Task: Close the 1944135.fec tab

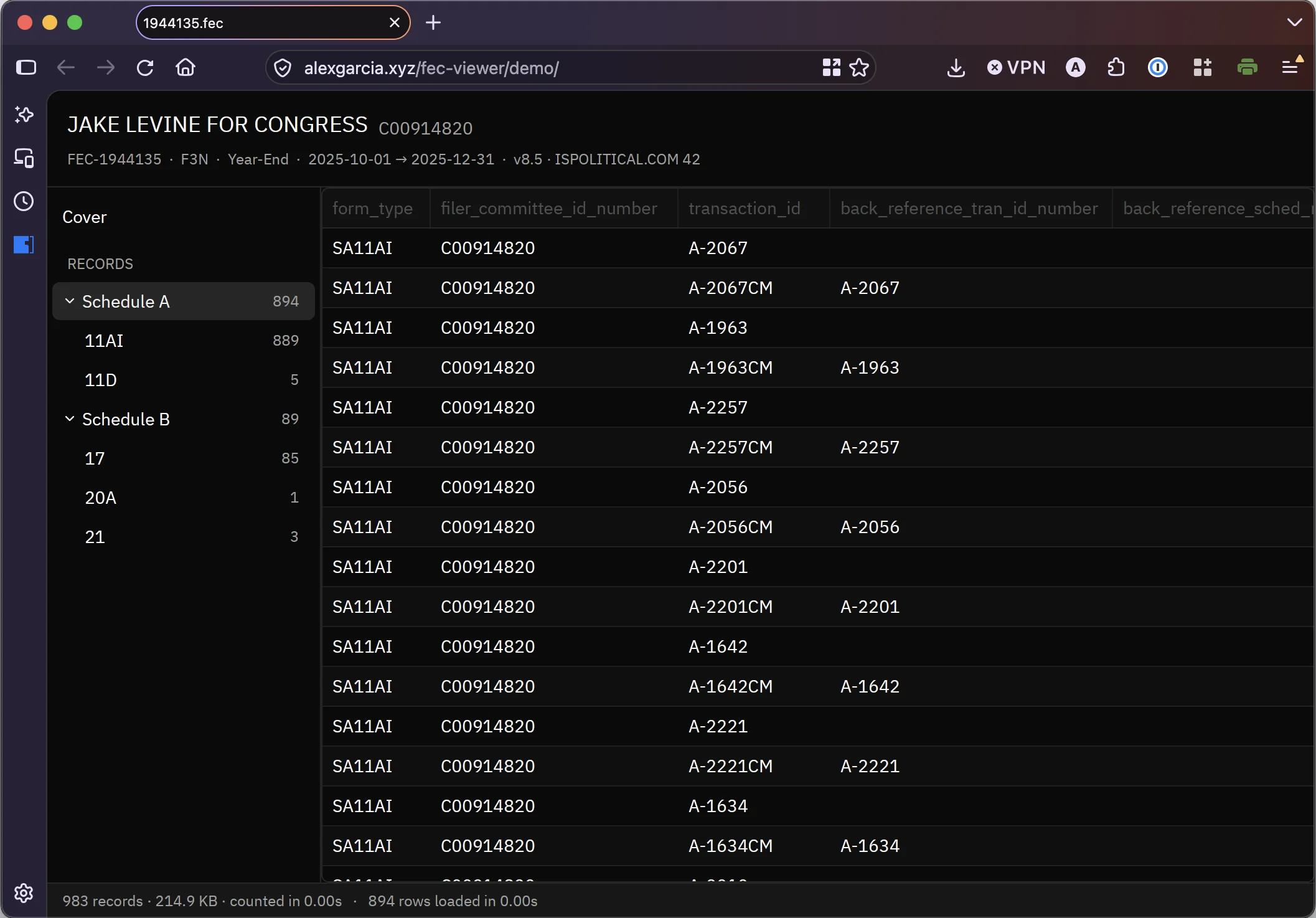Action: (394, 23)
